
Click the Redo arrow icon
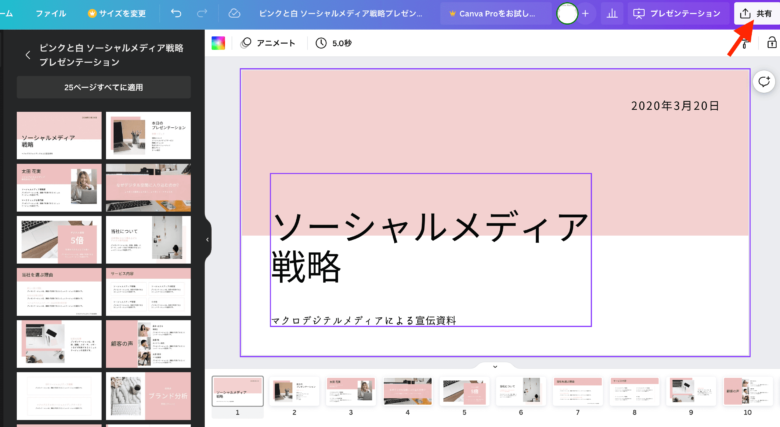point(202,13)
